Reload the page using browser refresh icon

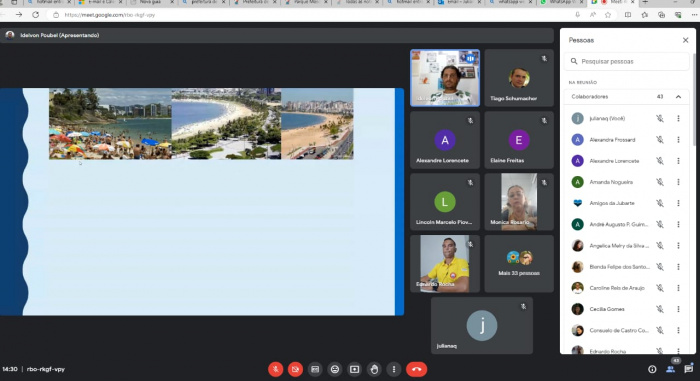point(35,15)
